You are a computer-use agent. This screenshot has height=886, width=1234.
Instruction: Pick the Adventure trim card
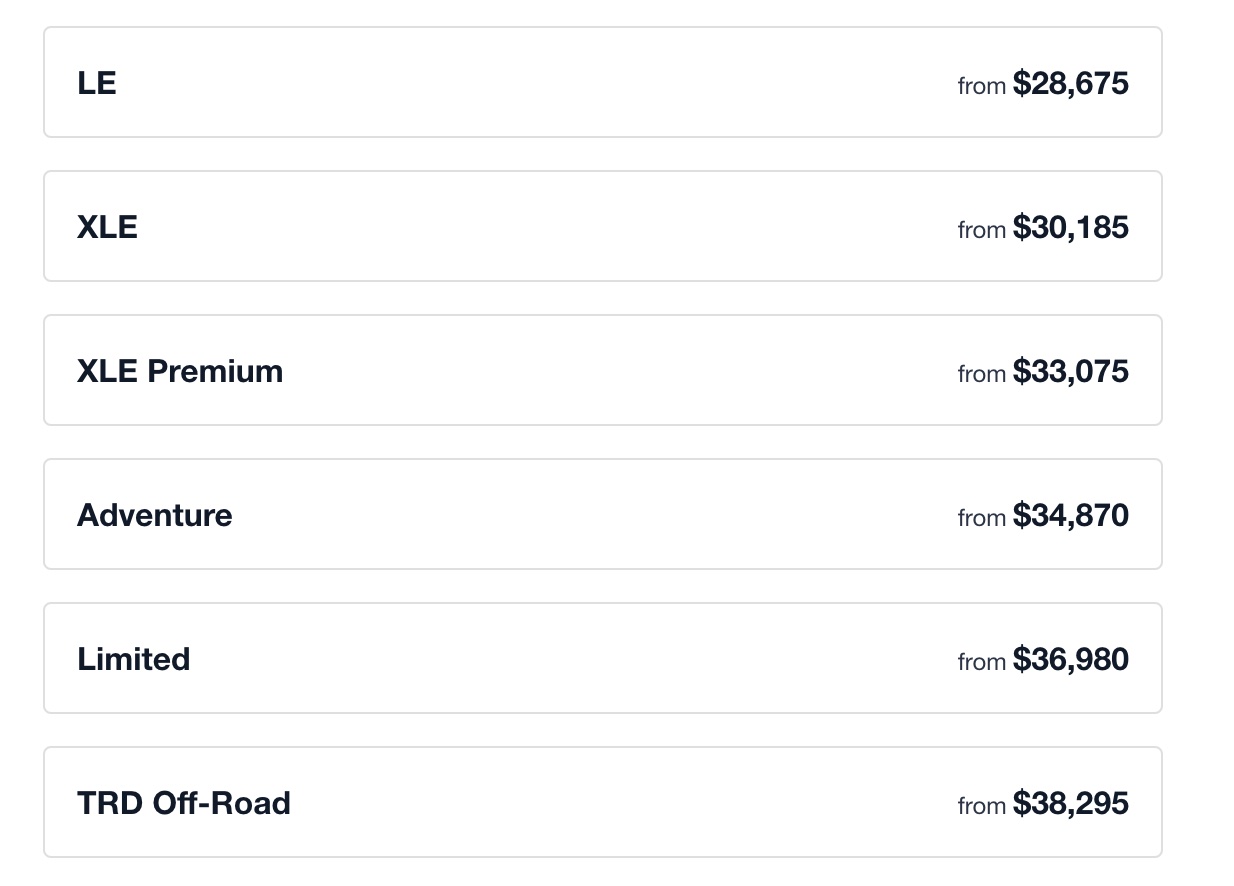pos(600,515)
